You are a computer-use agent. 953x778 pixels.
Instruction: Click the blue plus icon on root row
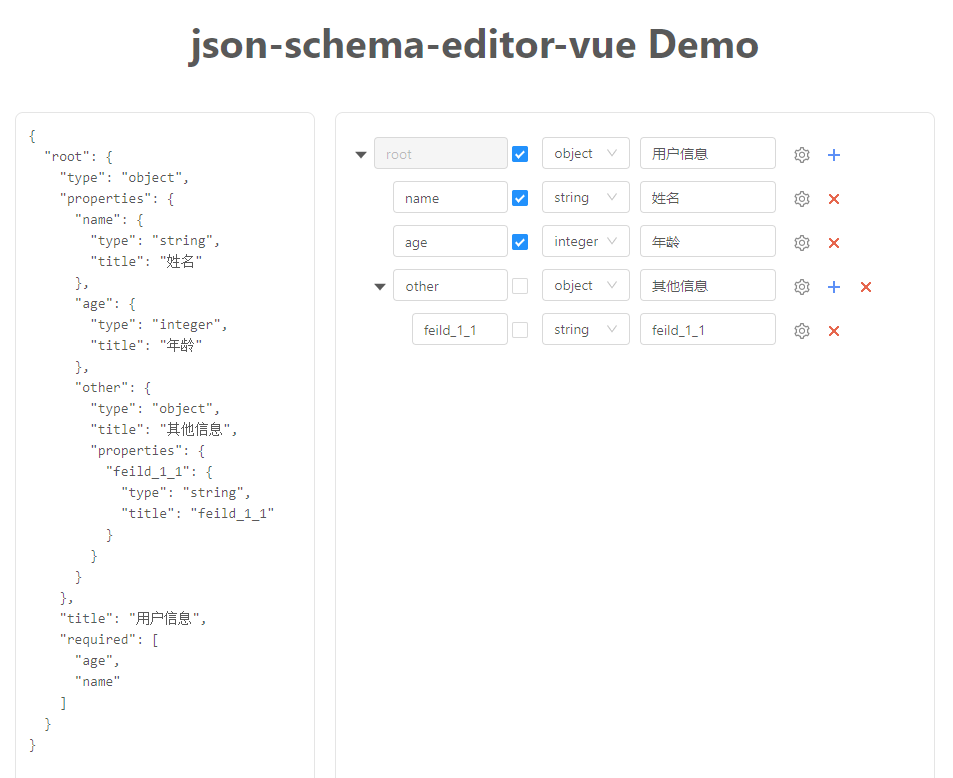point(834,155)
